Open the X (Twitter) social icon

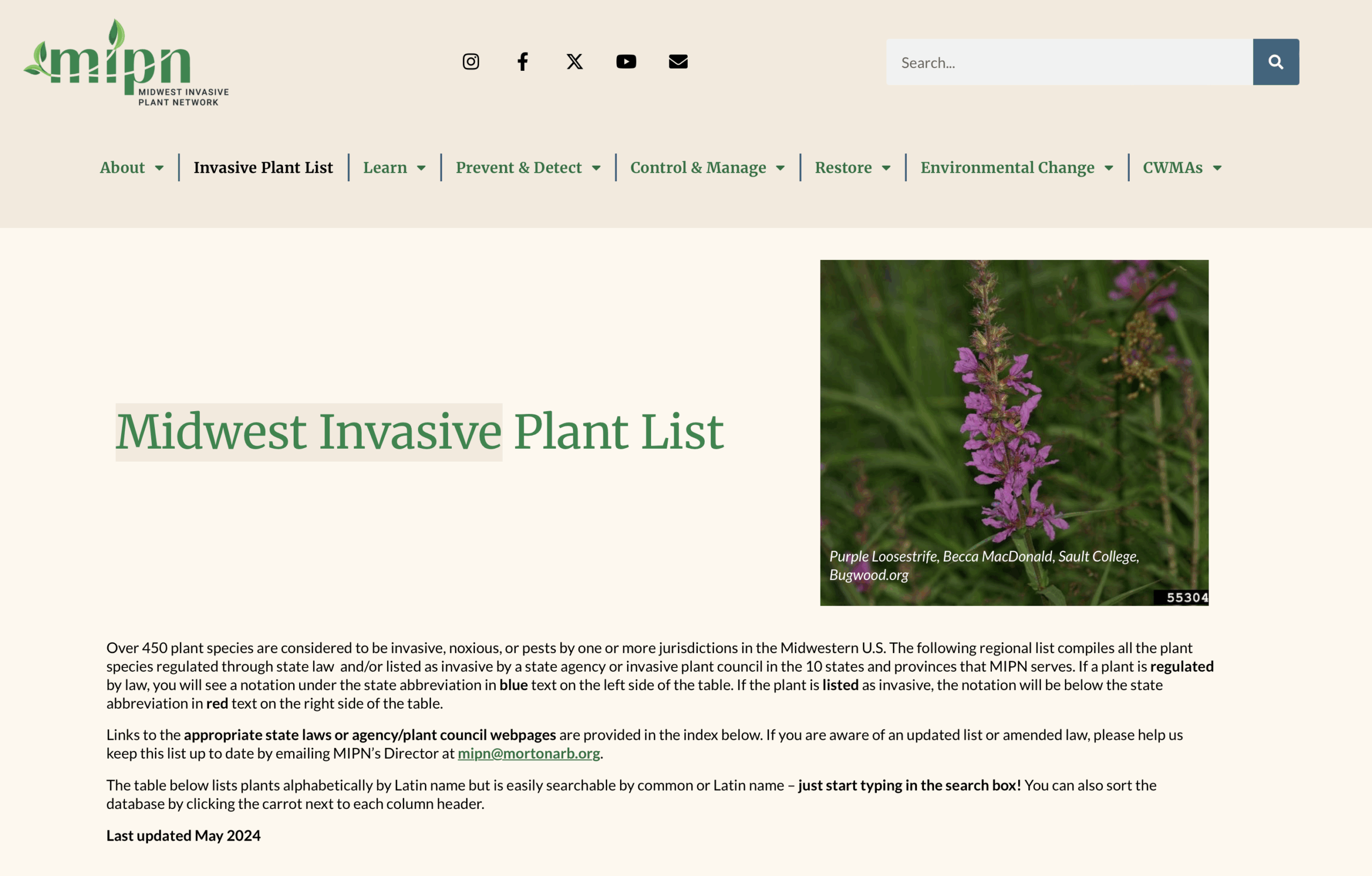[575, 62]
